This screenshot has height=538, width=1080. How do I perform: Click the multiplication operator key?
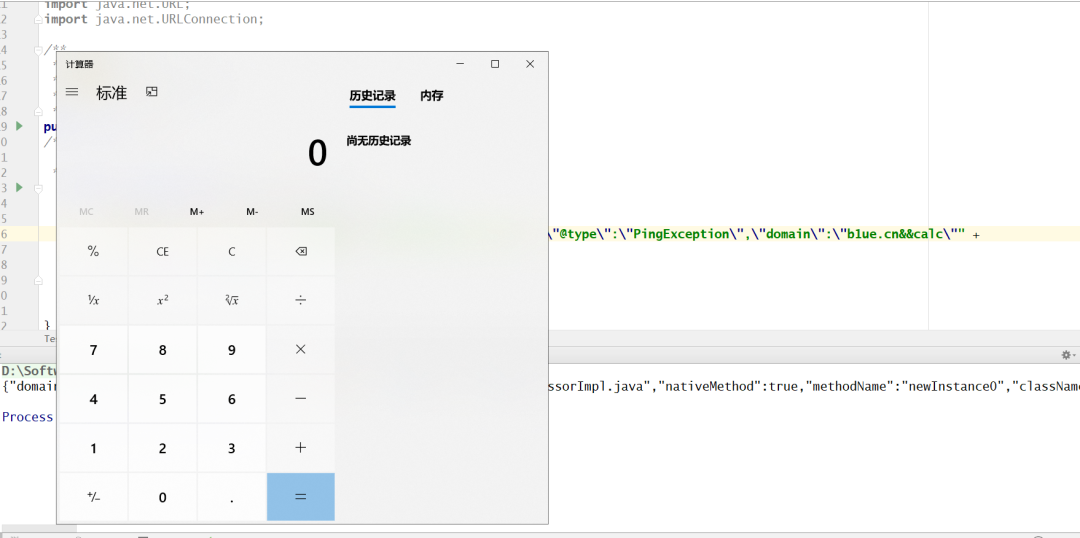click(301, 349)
